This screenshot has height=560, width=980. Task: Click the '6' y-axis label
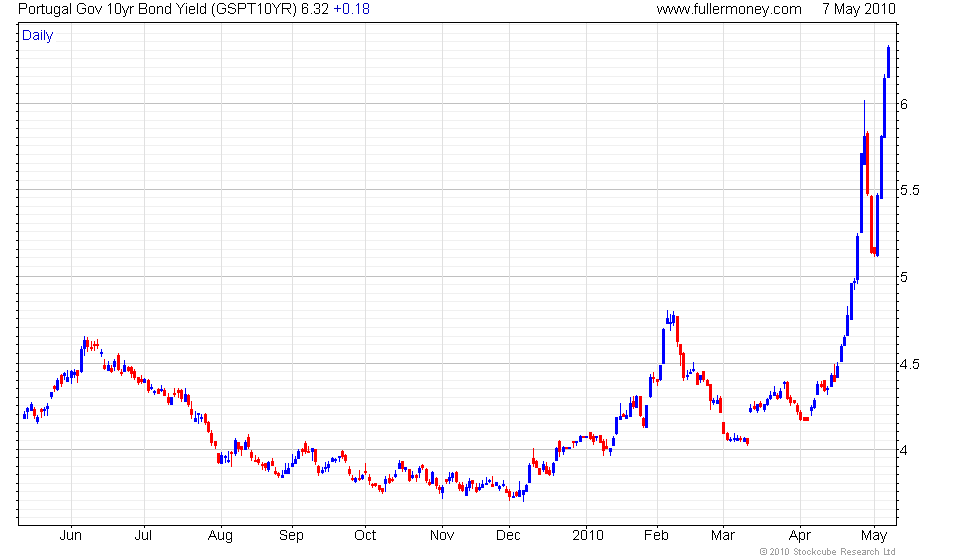click(904, 104)
